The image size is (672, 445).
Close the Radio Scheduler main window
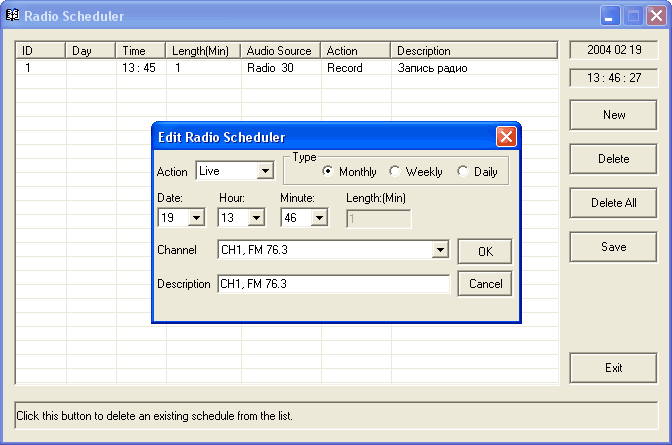tap(656, 16)
